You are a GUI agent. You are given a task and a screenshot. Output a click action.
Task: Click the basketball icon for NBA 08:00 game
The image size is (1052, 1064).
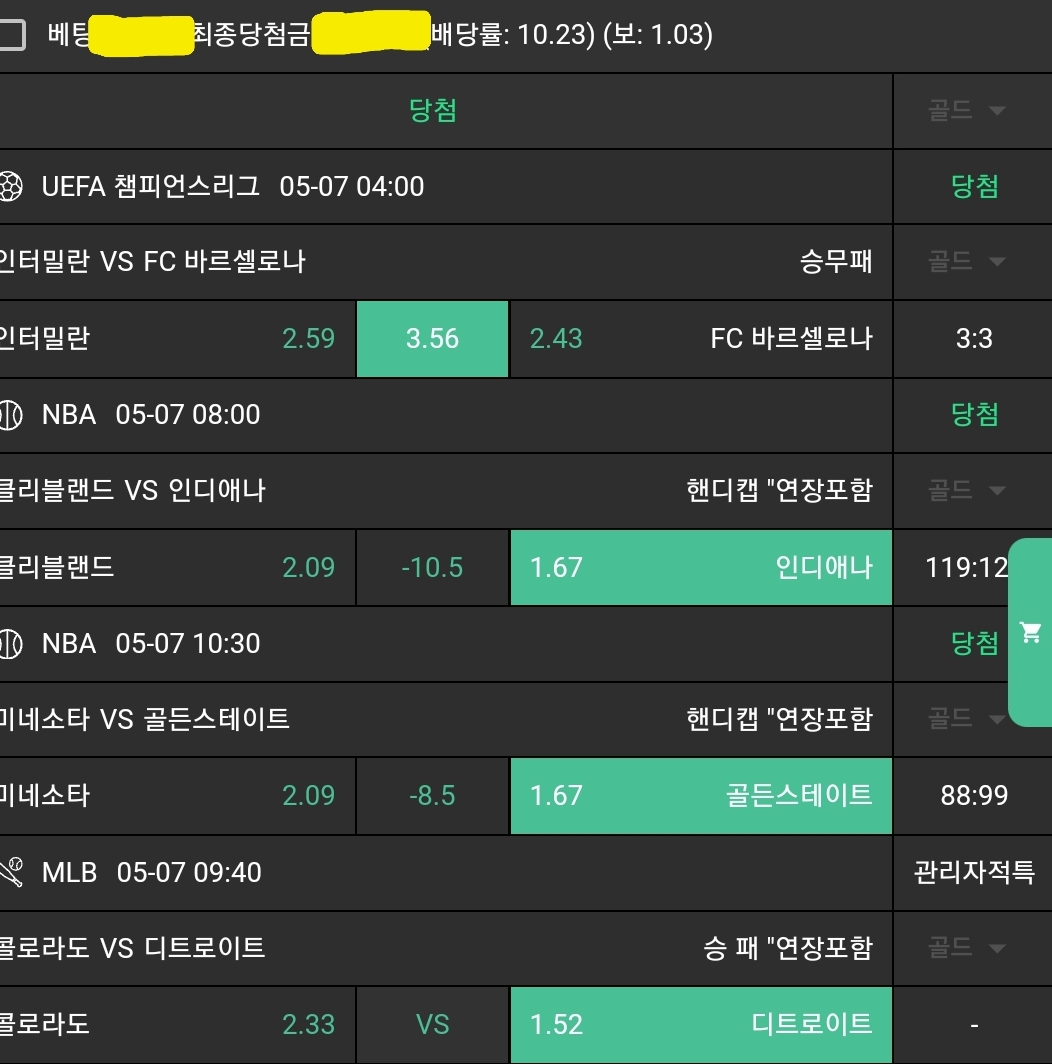pos(10,415)
